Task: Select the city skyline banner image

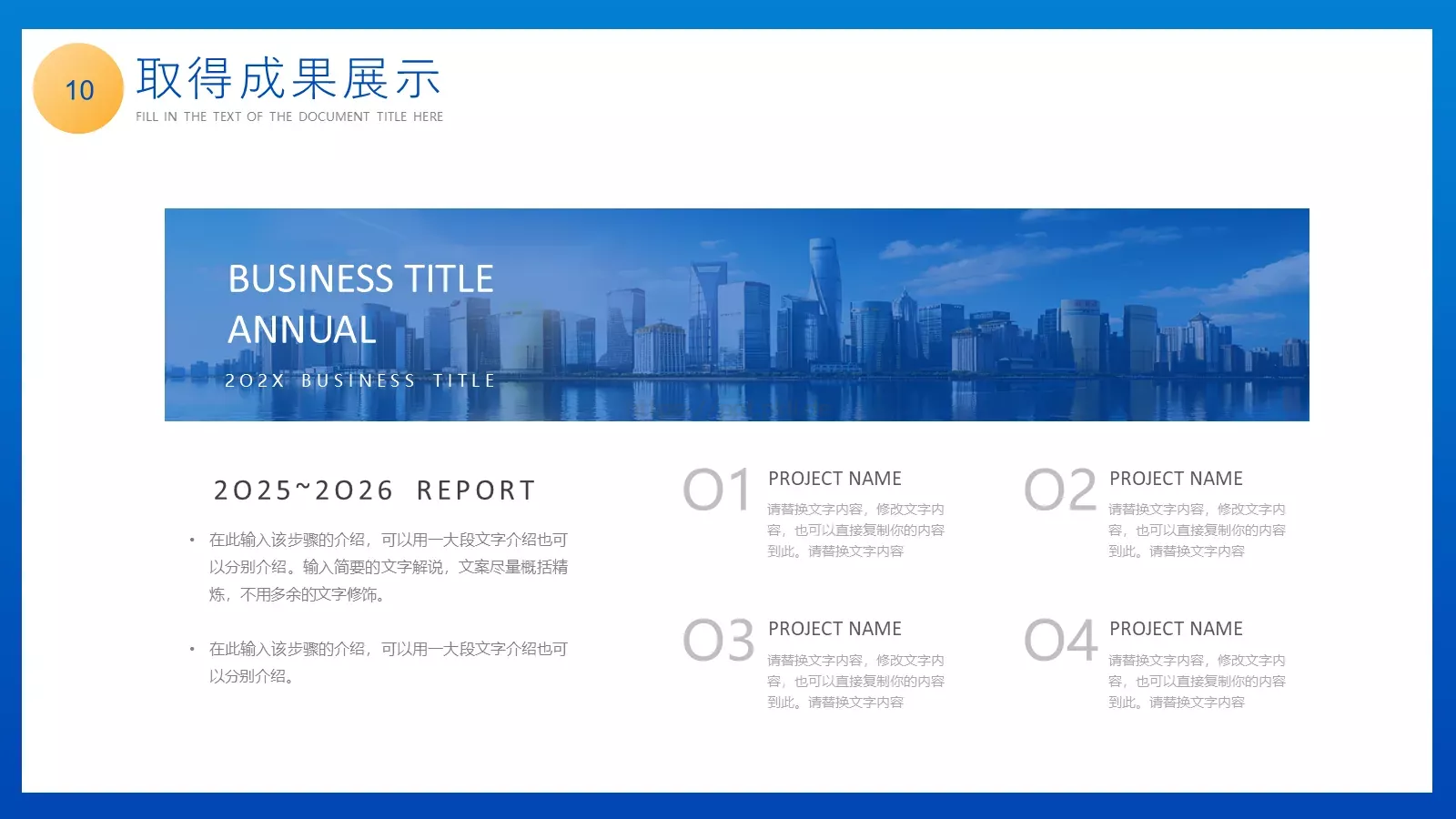Action: tap(736, 315)
